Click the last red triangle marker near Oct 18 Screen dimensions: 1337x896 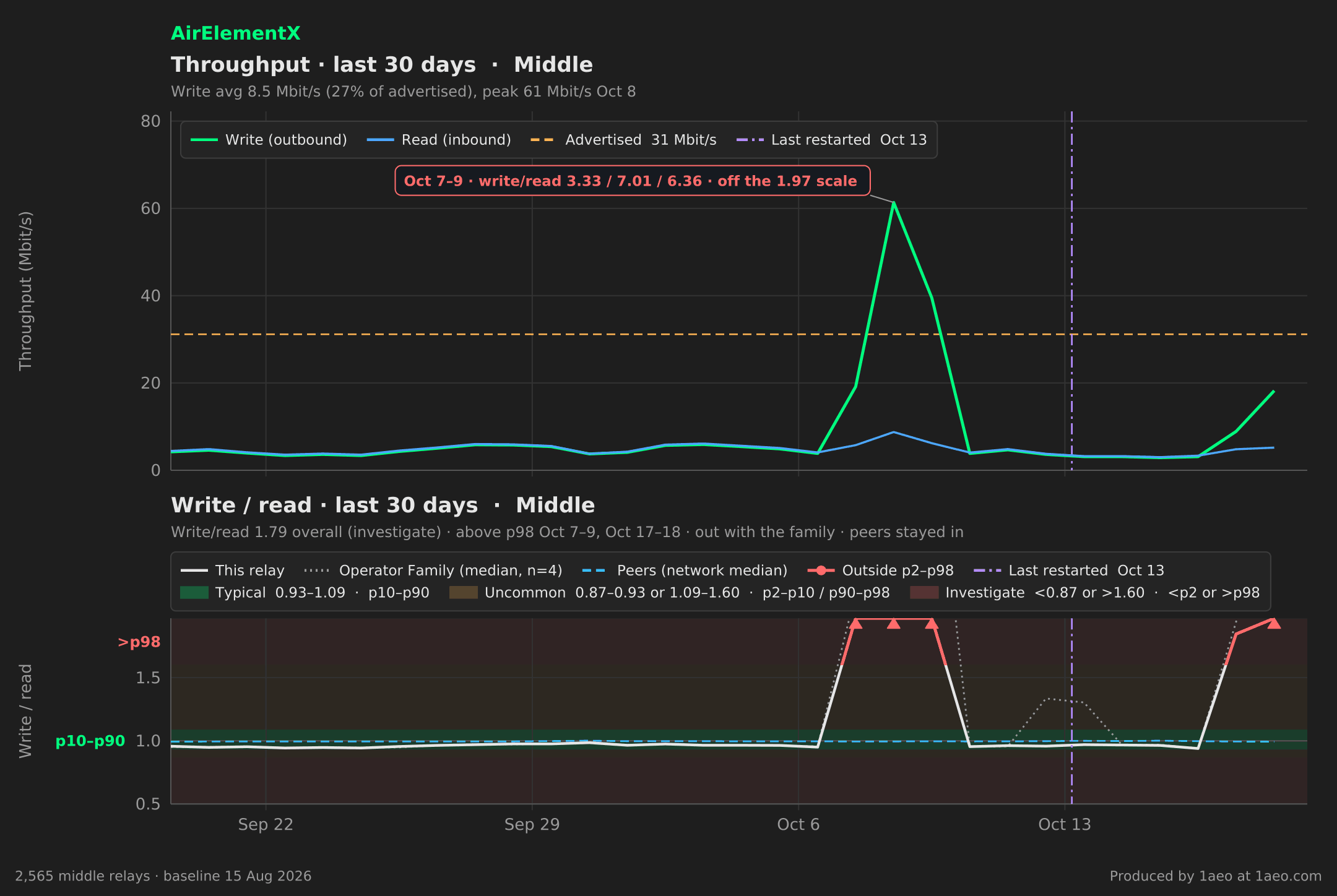tap(1274, 623)
